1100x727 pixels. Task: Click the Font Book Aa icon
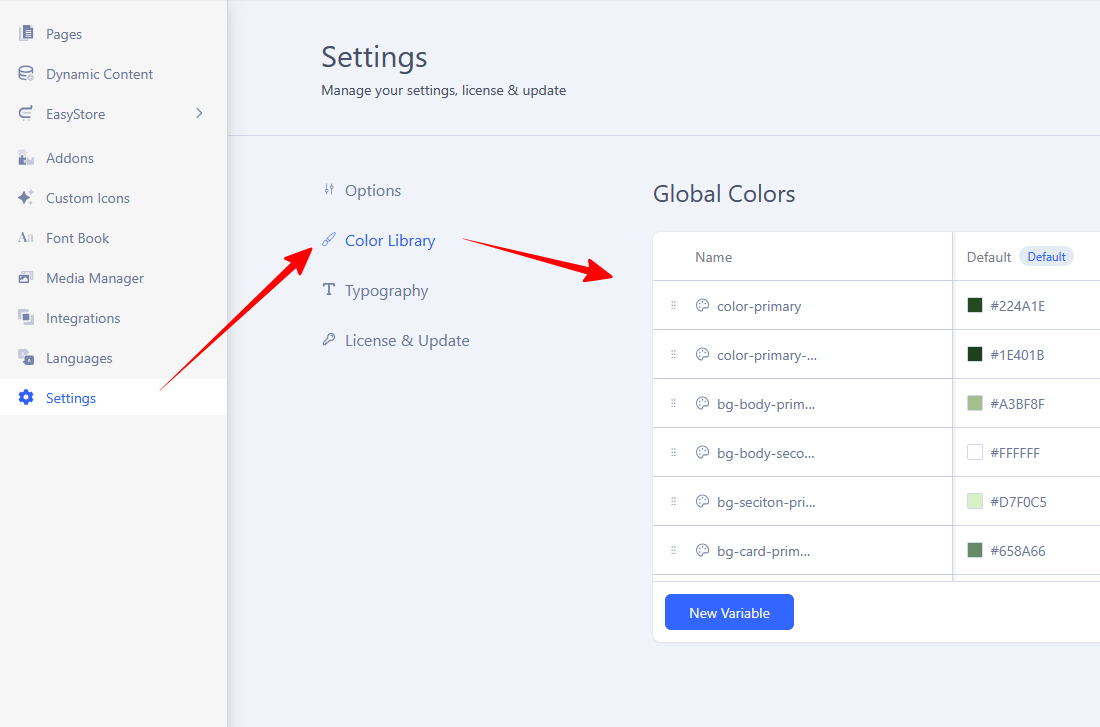click(26, 238)
